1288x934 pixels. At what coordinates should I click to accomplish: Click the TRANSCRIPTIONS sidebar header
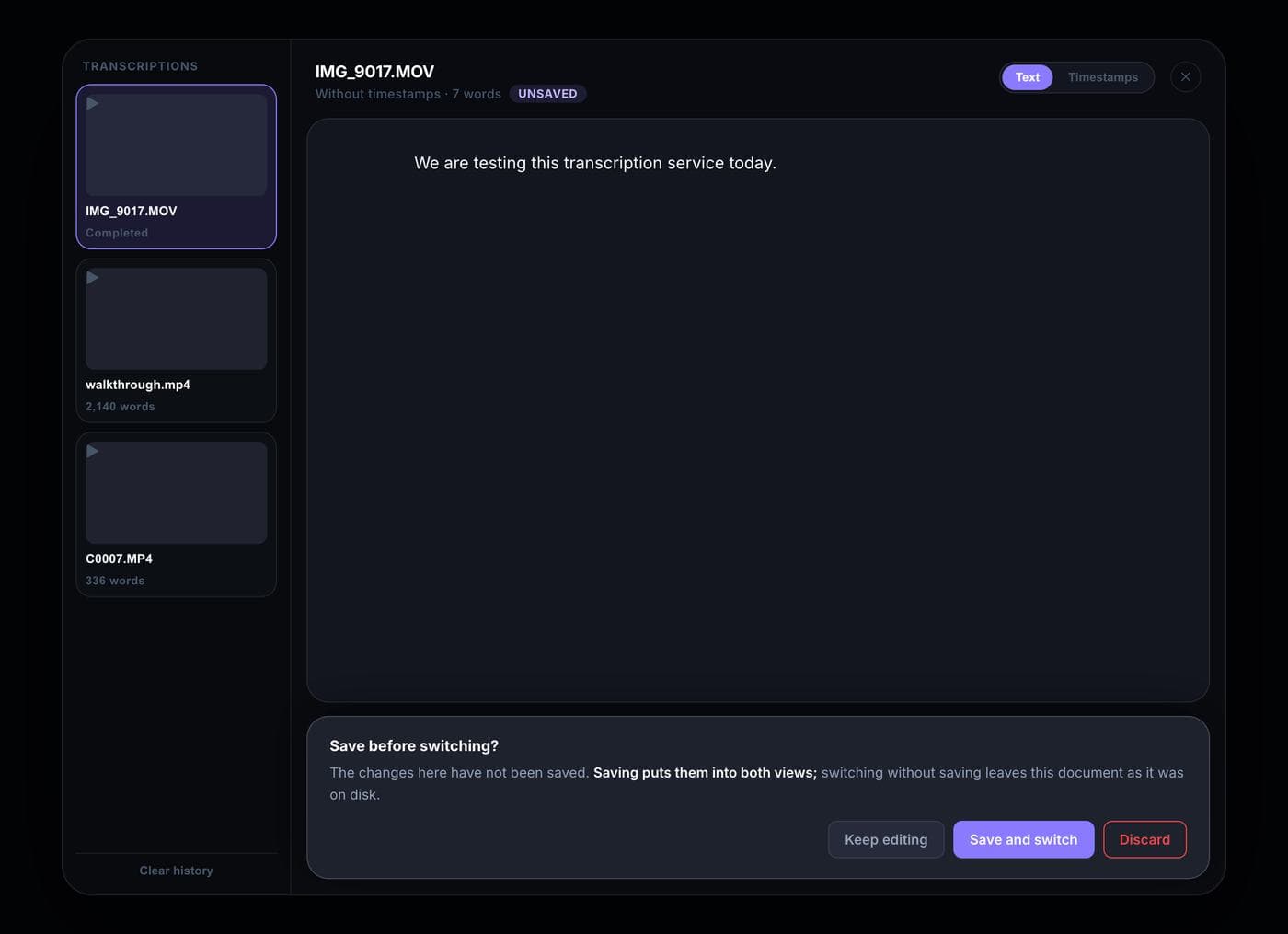point(140,66)
